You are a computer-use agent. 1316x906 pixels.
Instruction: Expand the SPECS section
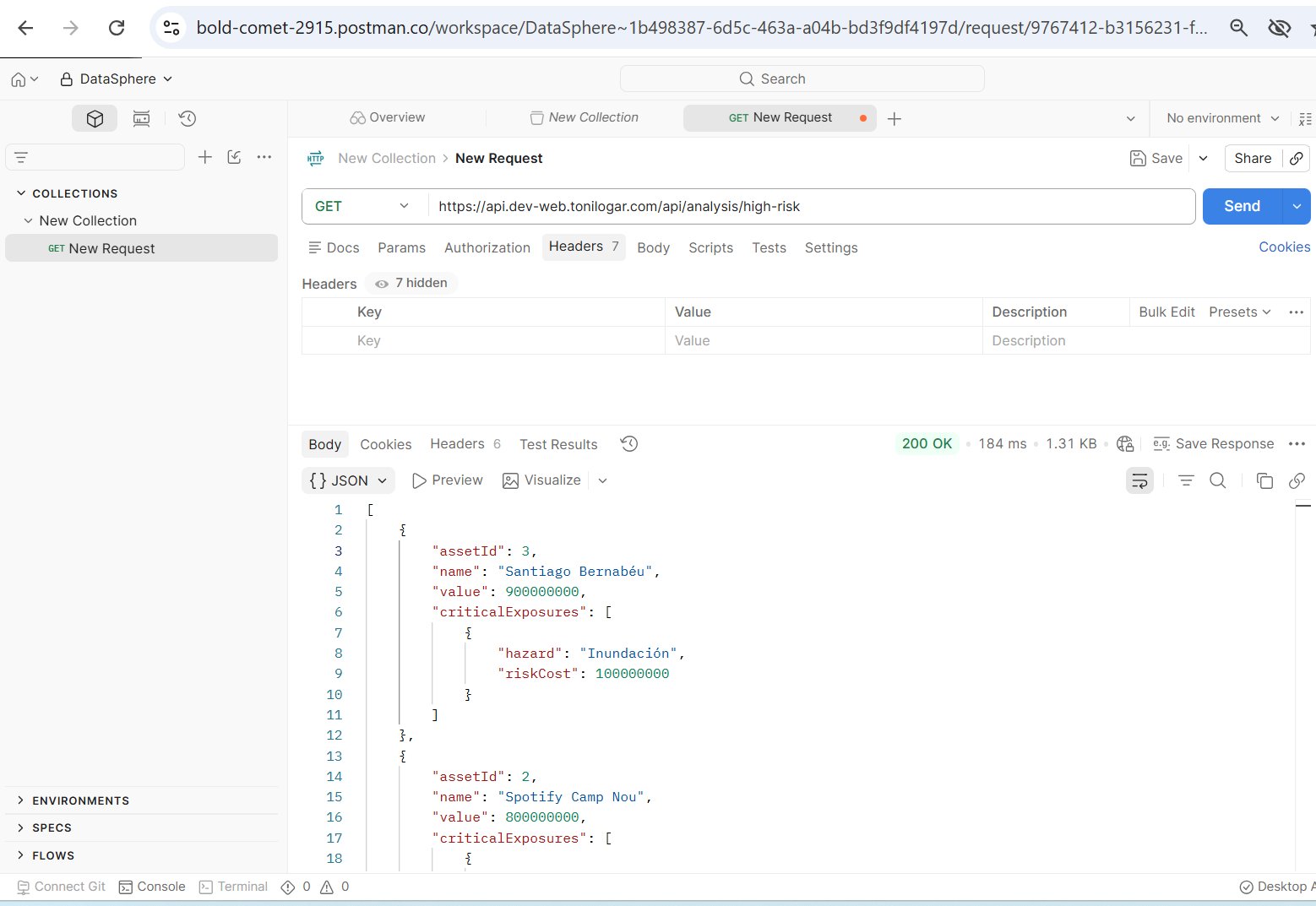pos(21,827)
